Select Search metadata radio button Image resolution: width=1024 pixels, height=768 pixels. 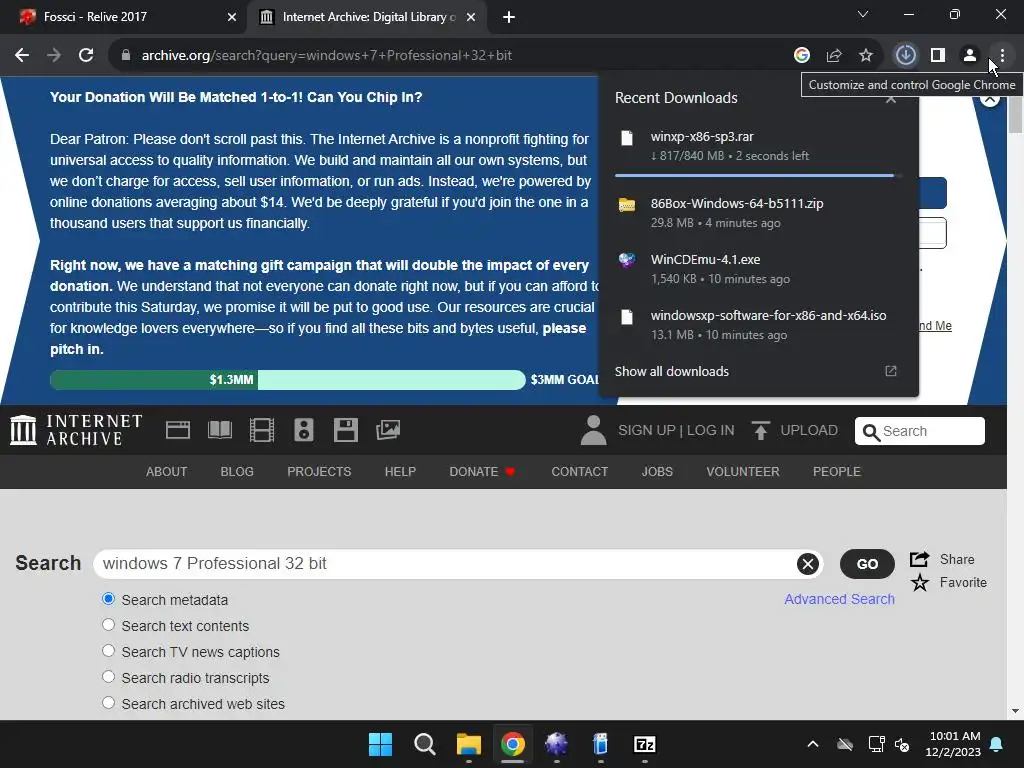tap(108, 599)
